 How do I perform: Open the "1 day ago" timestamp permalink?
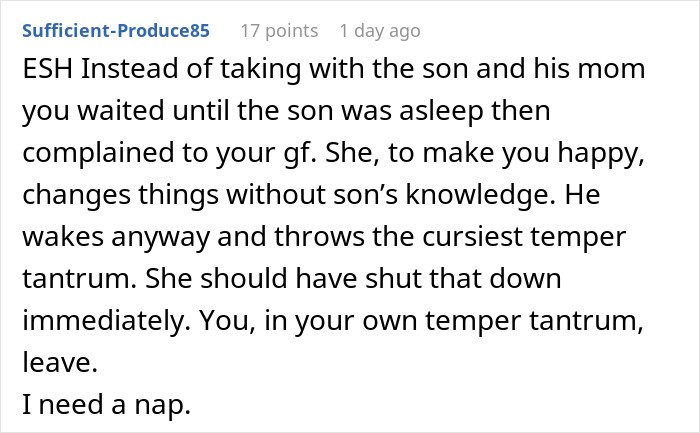(x=380, y=31)
